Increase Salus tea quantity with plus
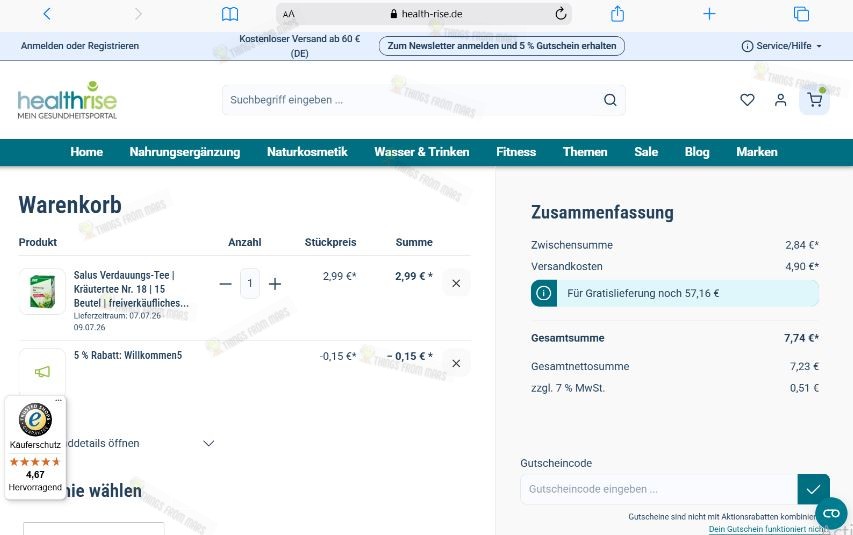The image size is (853, 535). tap(275, 284)
